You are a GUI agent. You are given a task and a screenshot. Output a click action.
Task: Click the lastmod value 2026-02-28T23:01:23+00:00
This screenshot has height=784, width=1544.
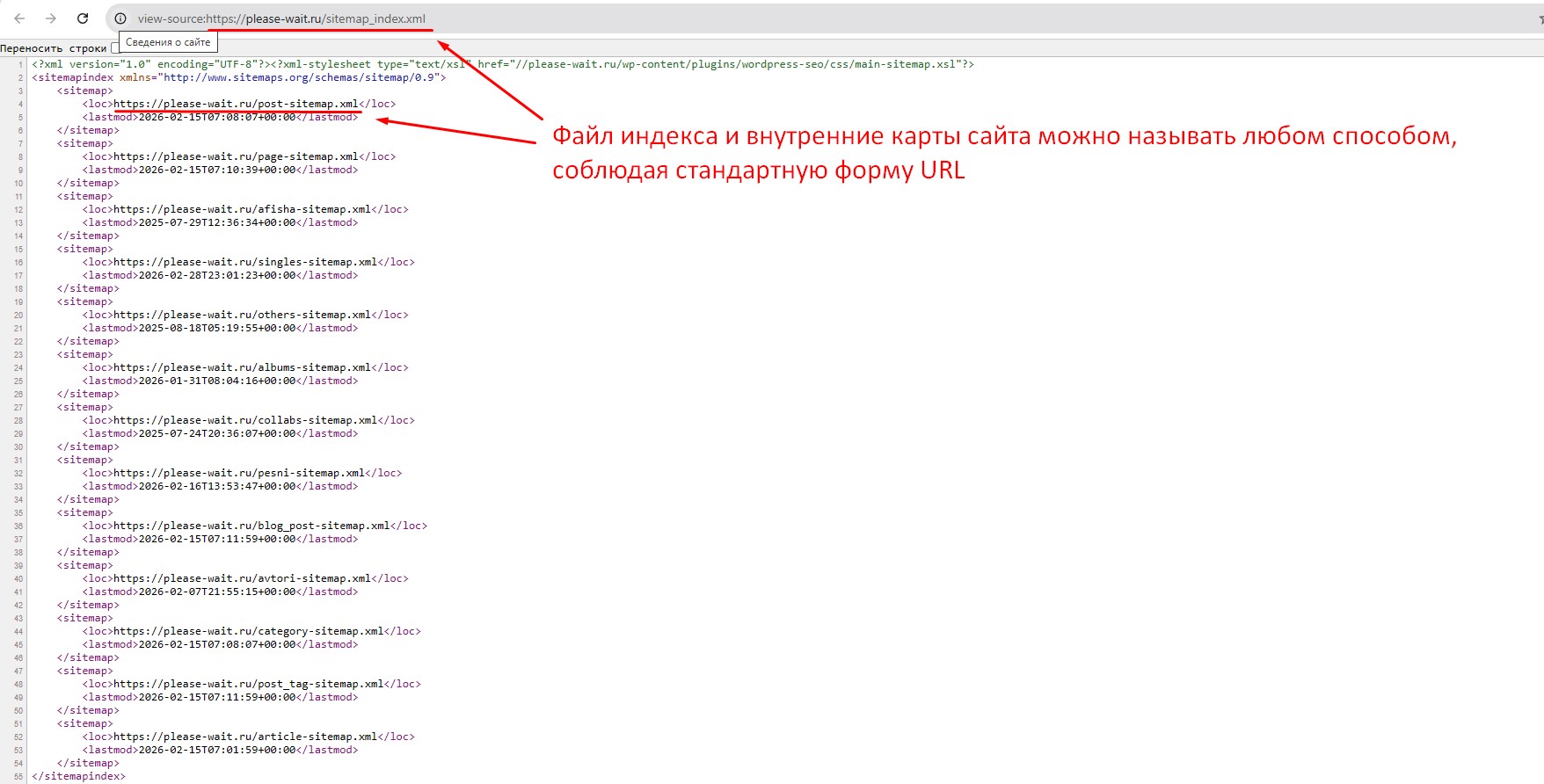point(217,275)
